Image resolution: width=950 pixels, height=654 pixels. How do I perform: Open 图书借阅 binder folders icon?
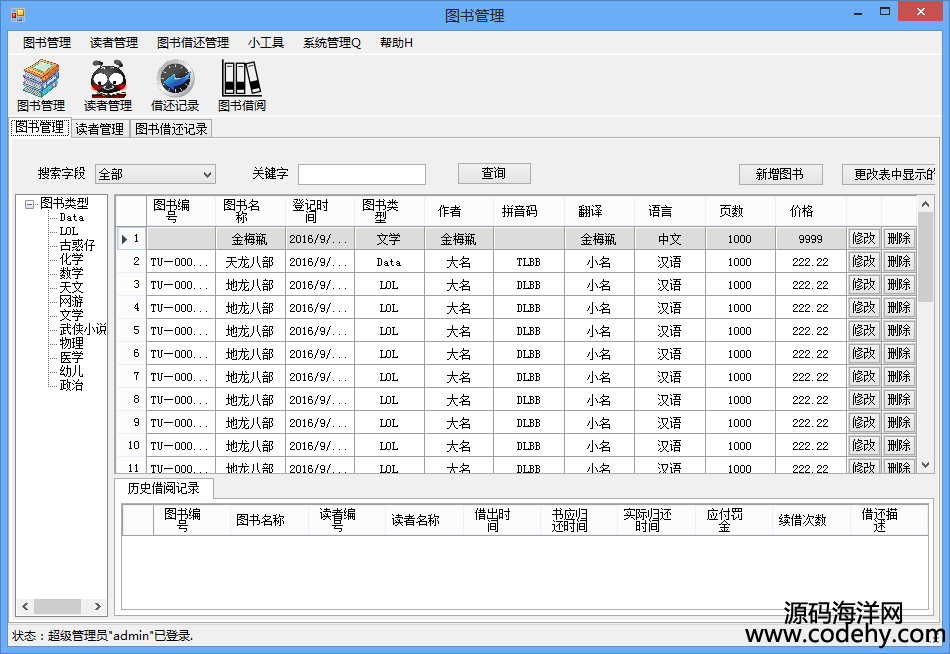tap(241, 79)
